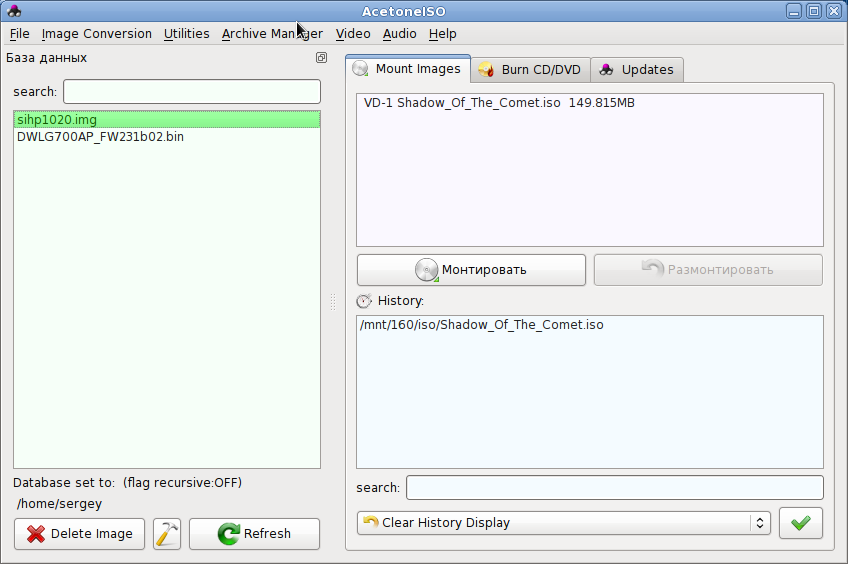Screen dimensions: 848x564
Task: Click the Delete Image button
Action: point(80,534)
